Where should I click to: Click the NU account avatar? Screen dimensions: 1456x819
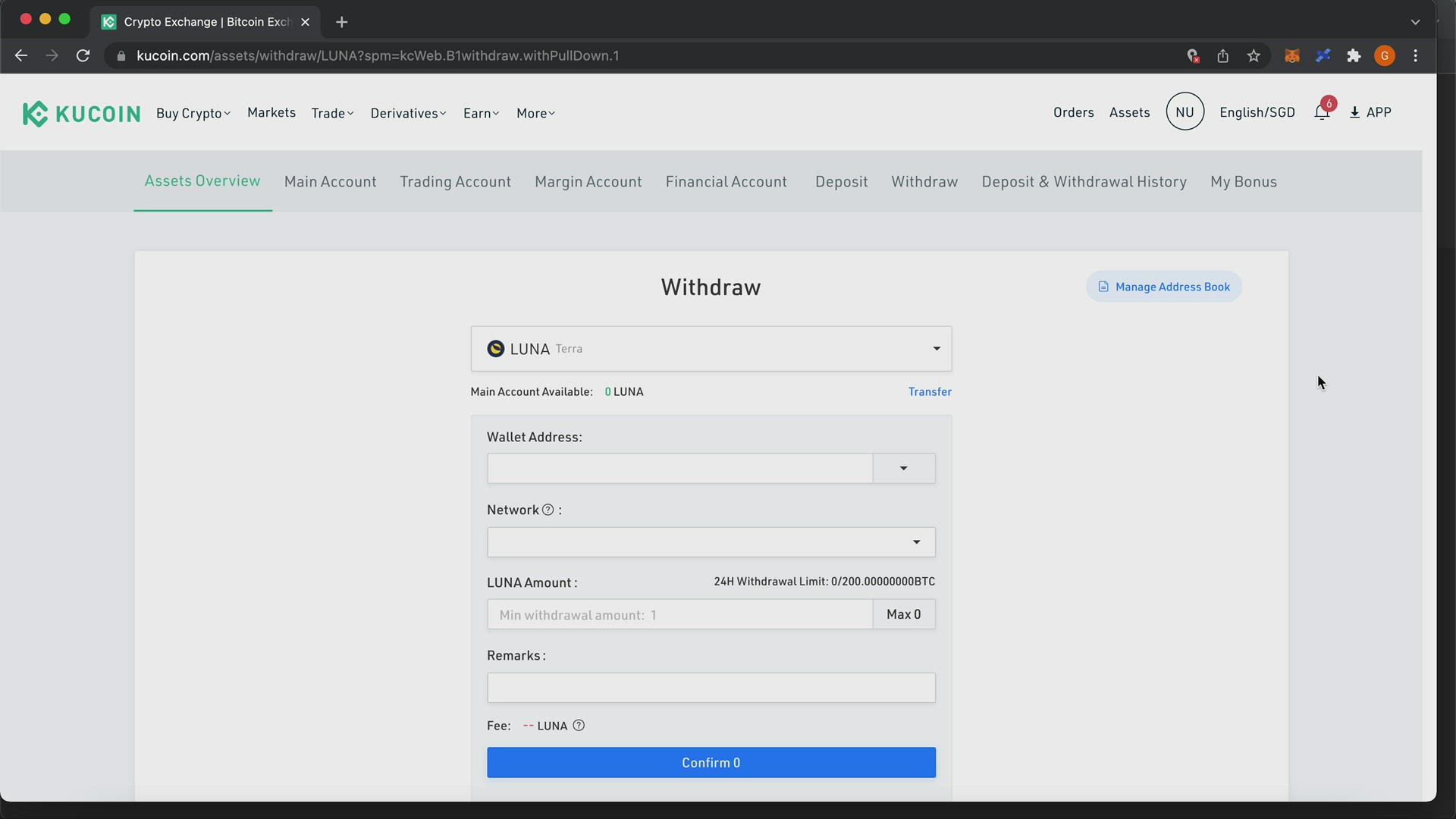tap(1185, 111)
